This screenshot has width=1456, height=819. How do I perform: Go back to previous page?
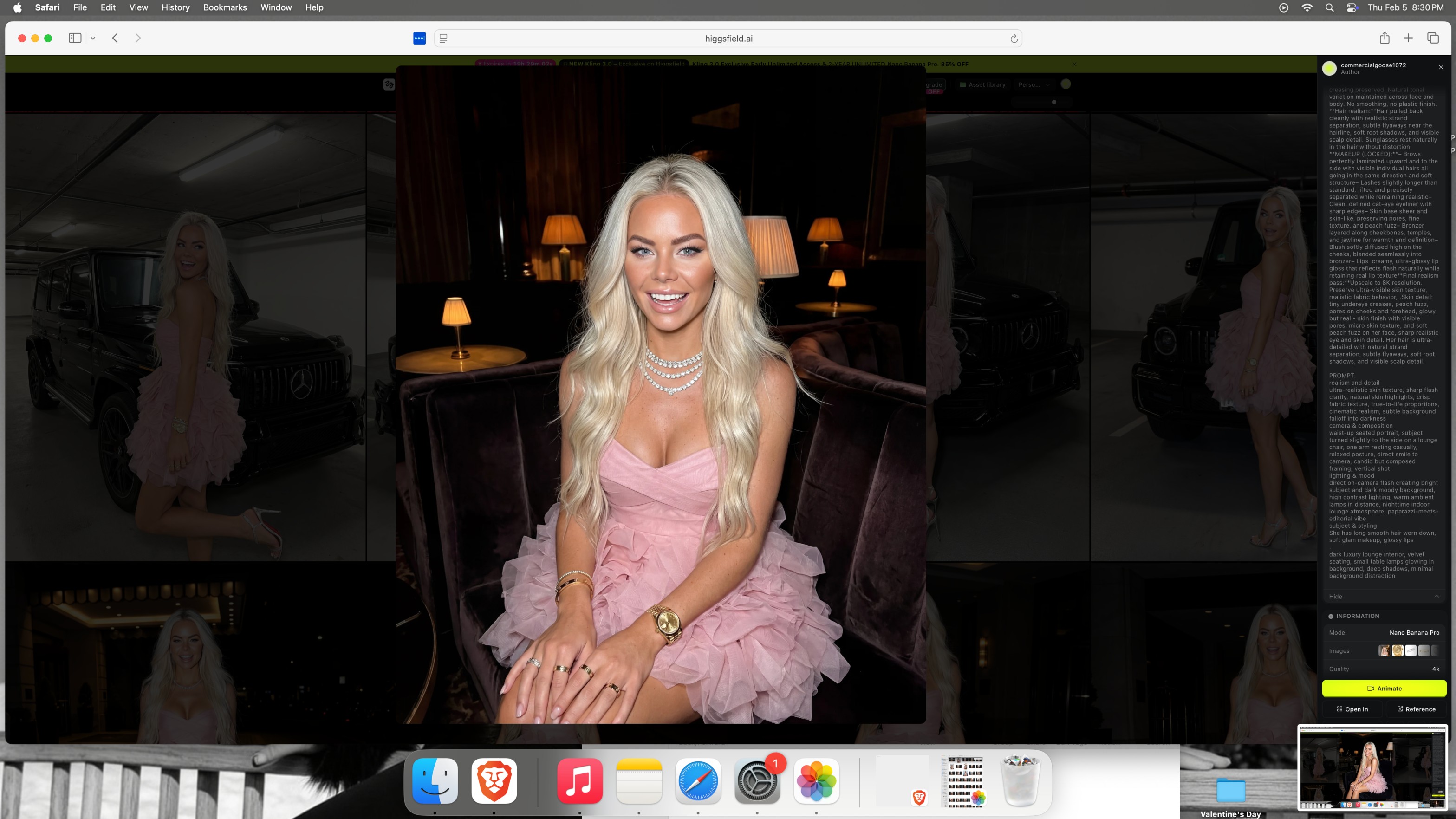pyautogui.click(x=115, y=38)
